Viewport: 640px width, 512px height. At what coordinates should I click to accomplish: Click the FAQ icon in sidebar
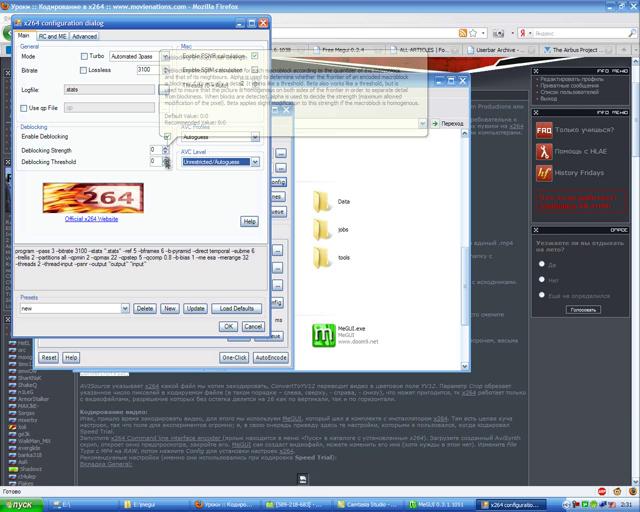click(x=544, y=130)
